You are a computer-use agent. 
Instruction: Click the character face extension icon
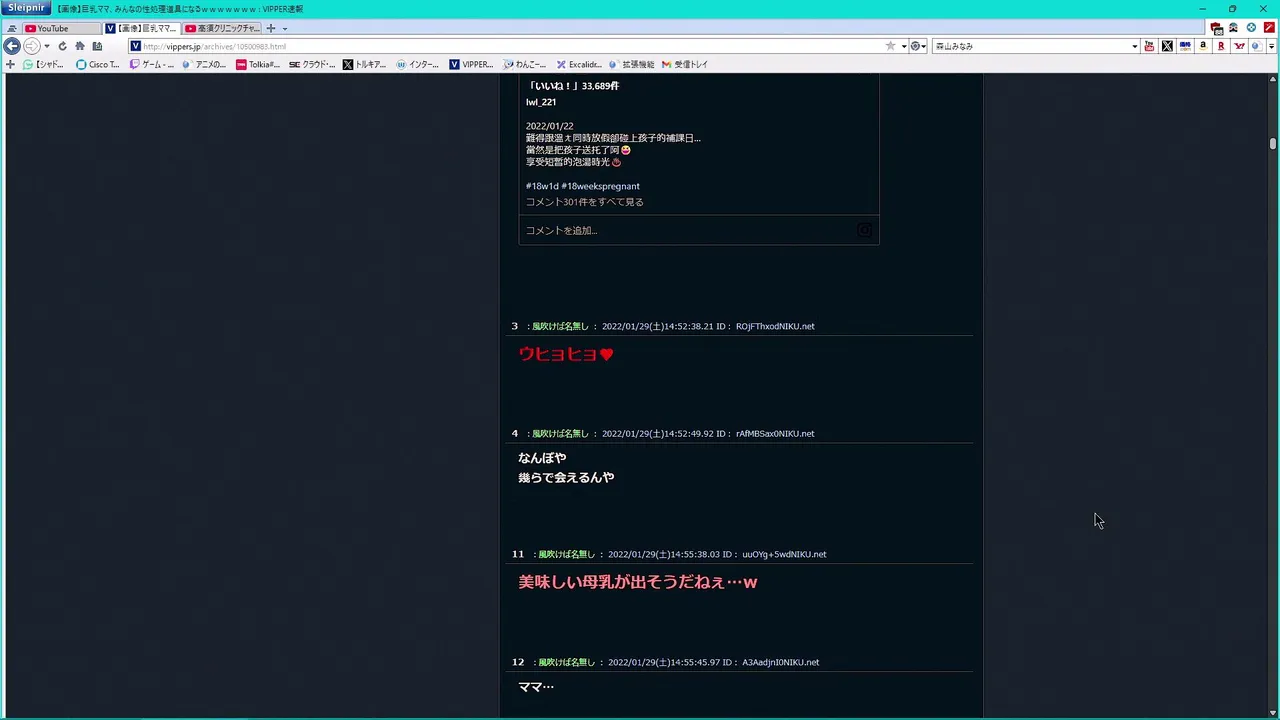pyautogui.click(x=1234, y=28)
